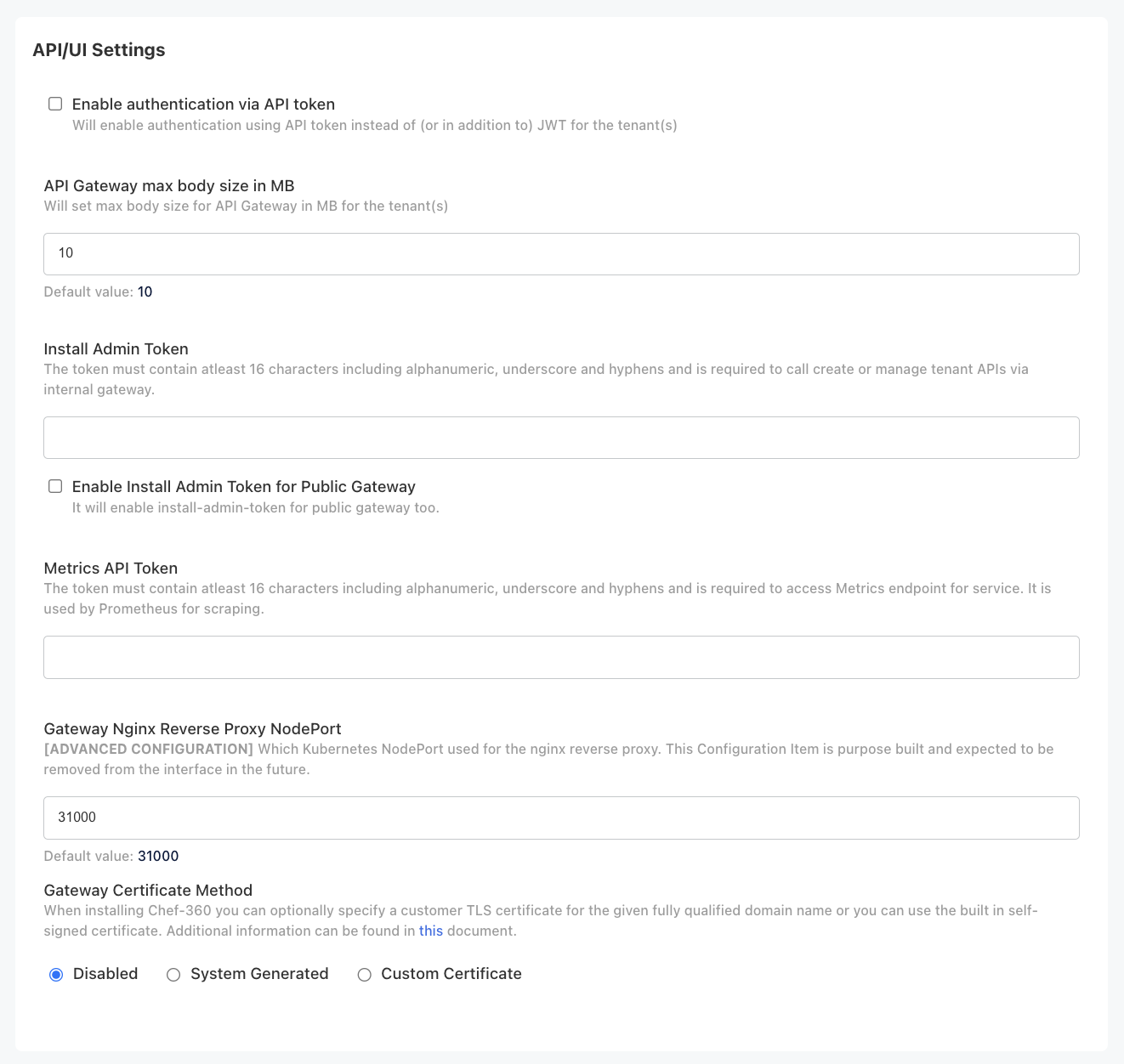Image resolution: width=1124 pixels, height=1064 pixels.
Task: Select the System Generated certificate method
Action: (173, 974)
